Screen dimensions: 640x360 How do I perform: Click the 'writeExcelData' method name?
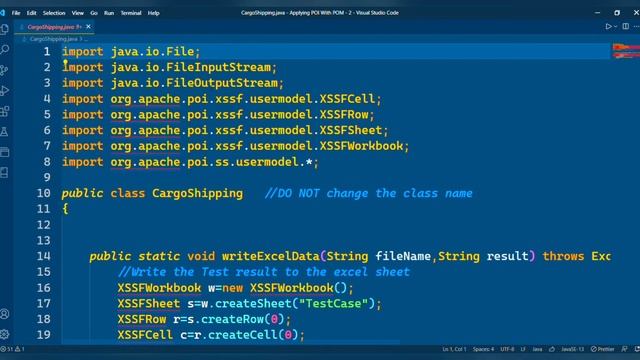coord(271,256)
